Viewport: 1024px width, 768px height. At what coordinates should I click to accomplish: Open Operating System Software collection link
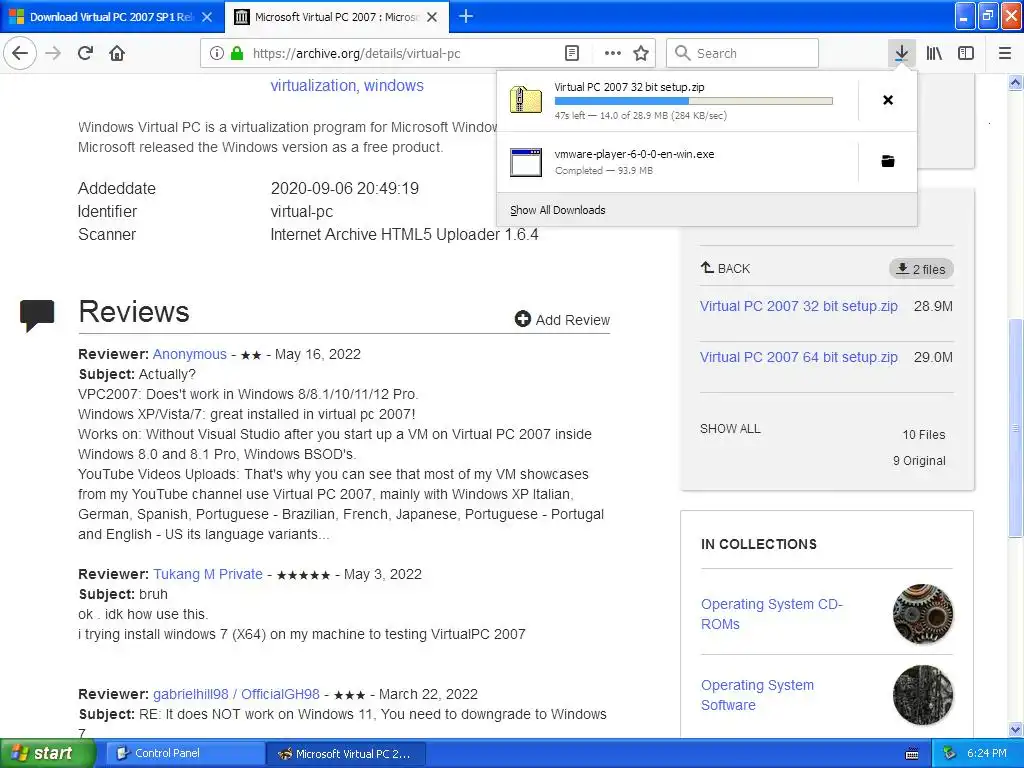pyautogui.click(x=758, y=695)
